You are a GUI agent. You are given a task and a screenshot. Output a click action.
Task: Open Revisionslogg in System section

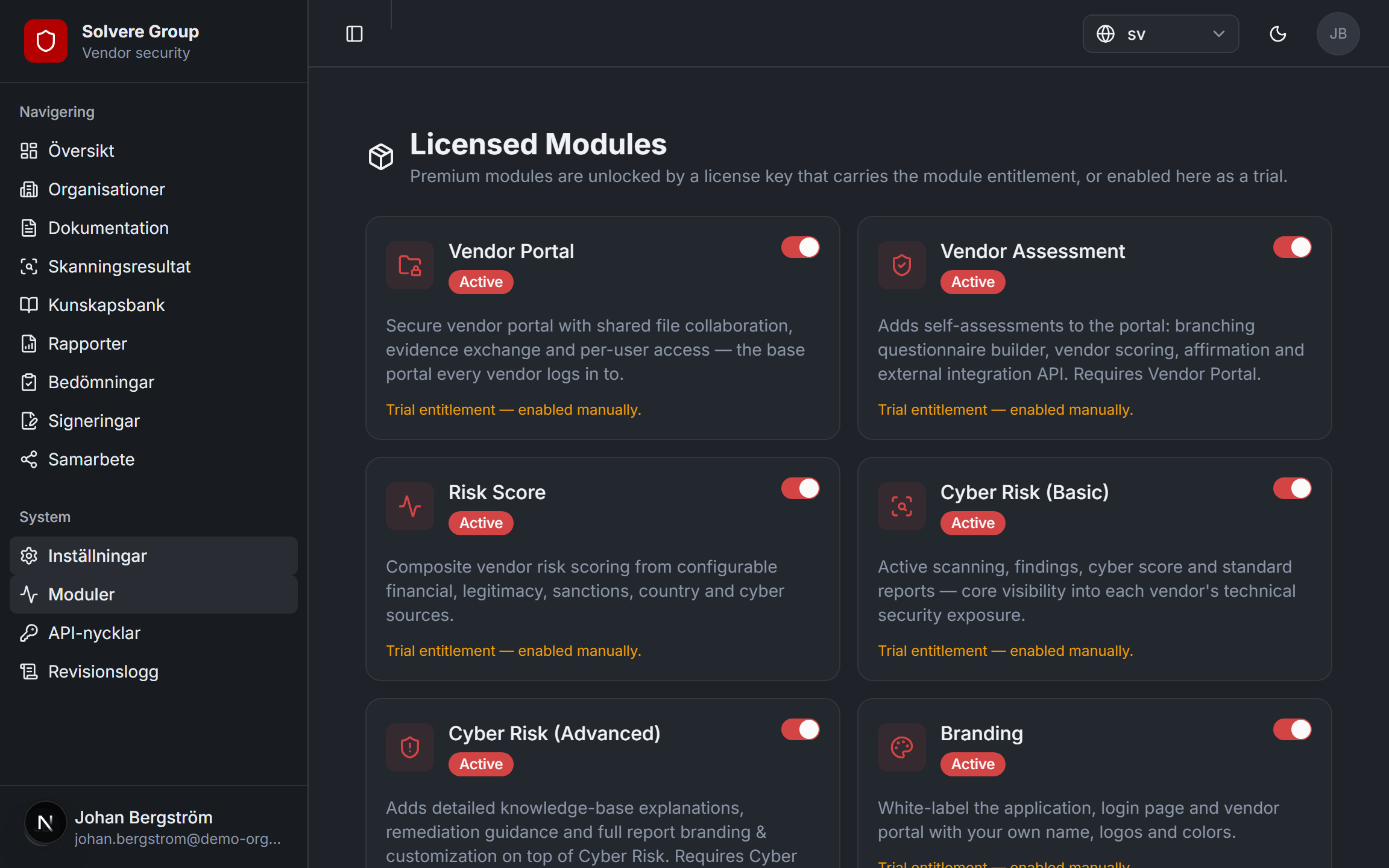154,671
